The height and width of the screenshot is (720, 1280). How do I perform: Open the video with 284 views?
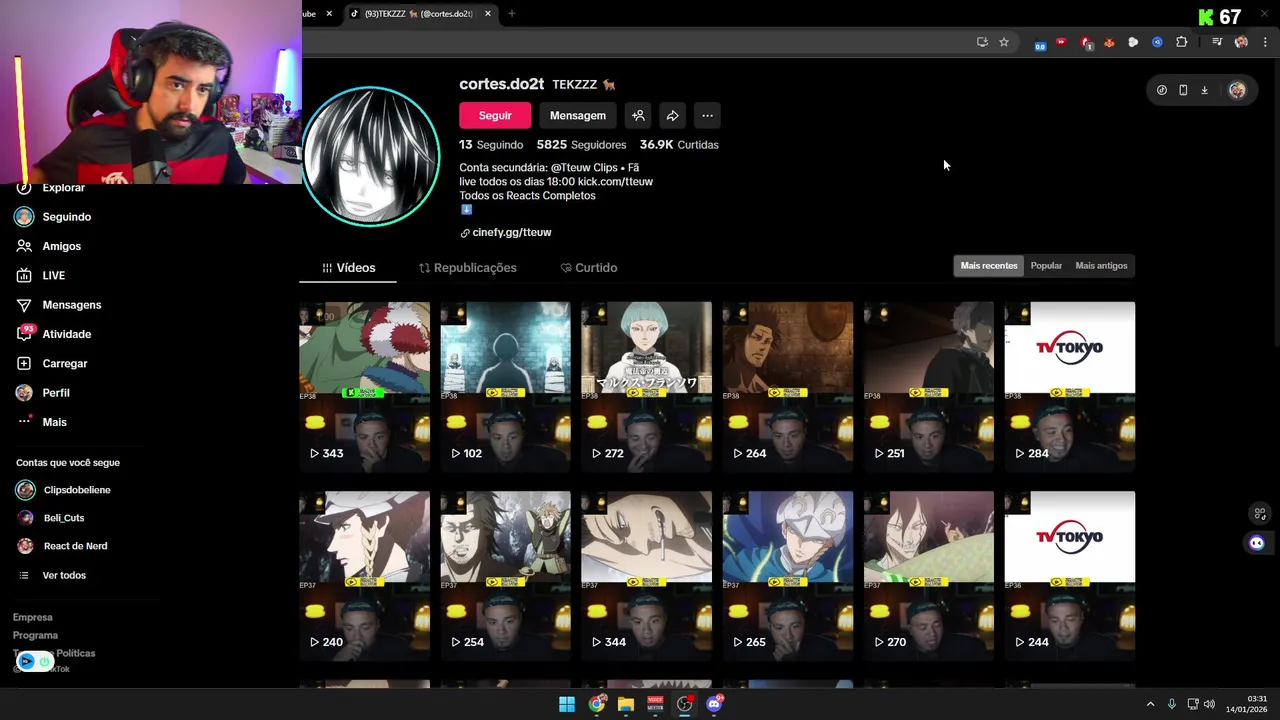click(x=1070, y=386)
